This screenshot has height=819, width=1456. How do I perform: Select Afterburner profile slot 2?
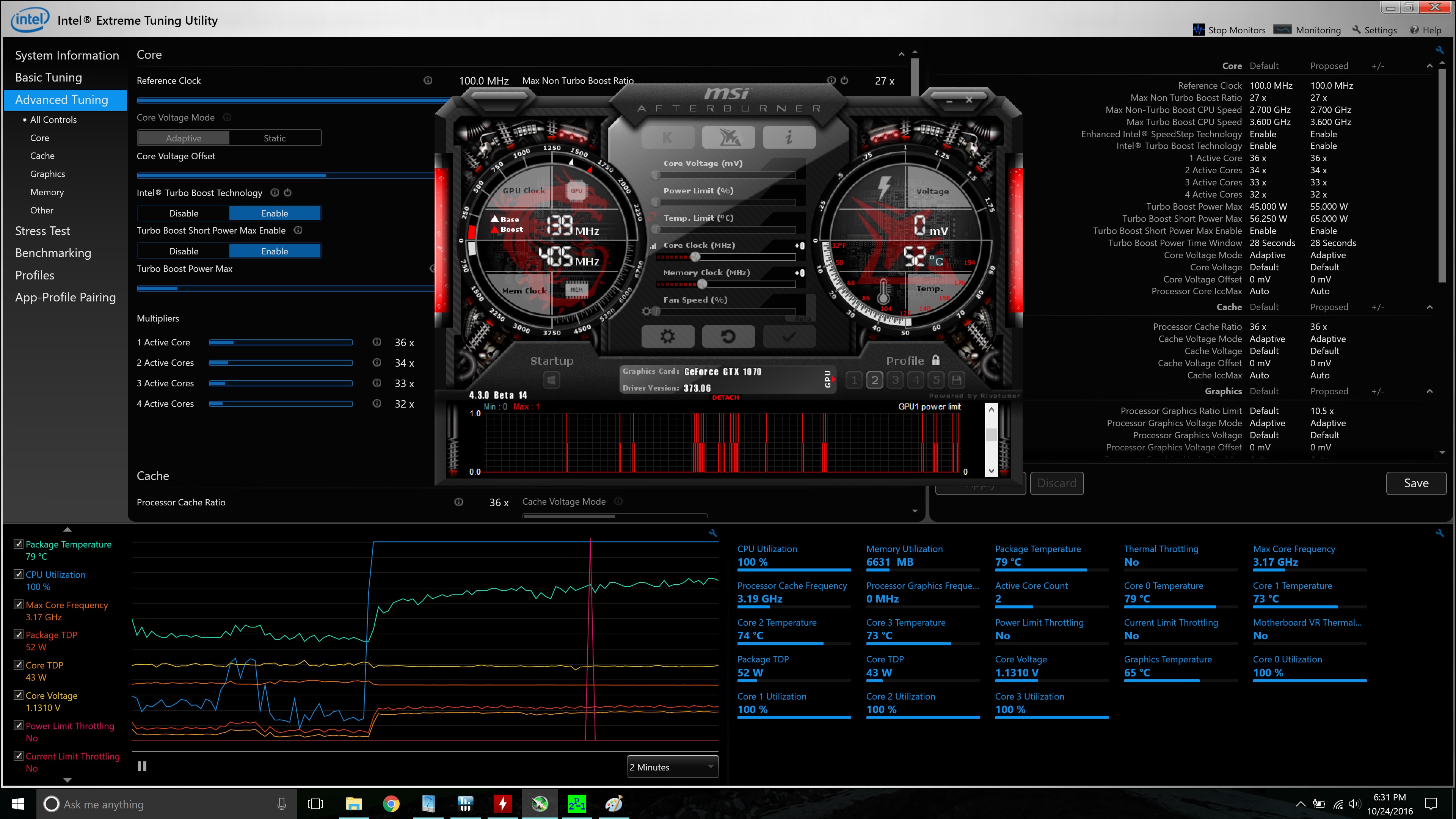tap(874, 380)
